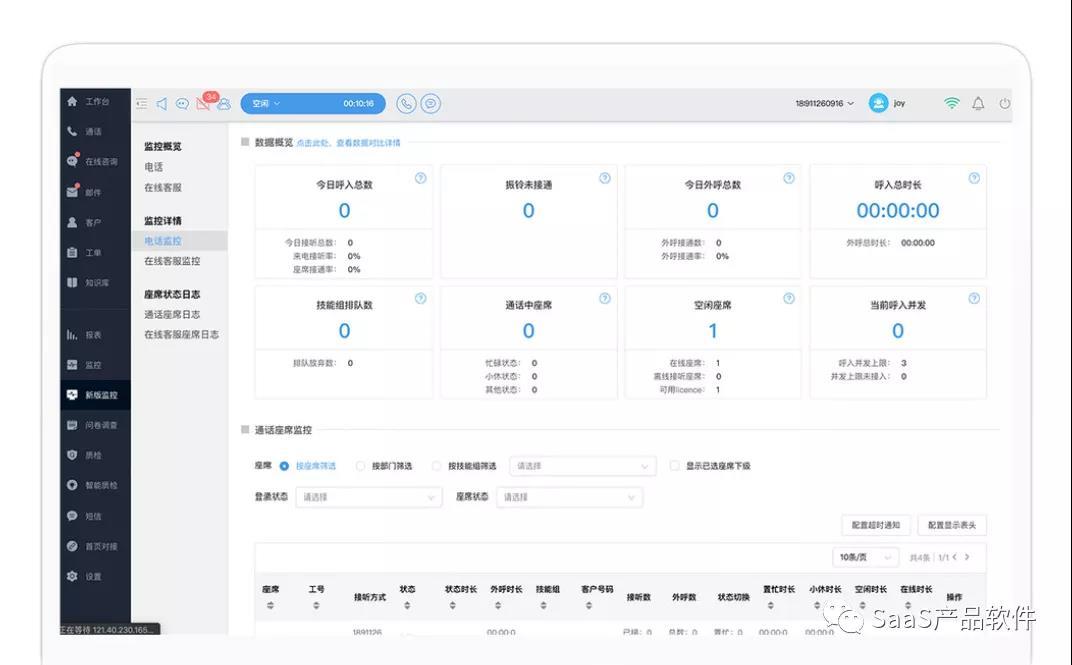This screenshot has width=1072, height=665.
Task: Select the 按座席筛选 radio button
Action: click(284, 466)
